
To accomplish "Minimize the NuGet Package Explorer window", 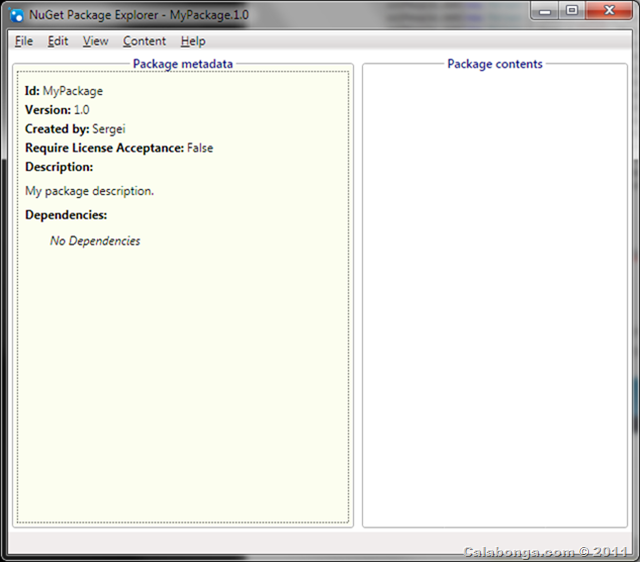I will [545, 11].
